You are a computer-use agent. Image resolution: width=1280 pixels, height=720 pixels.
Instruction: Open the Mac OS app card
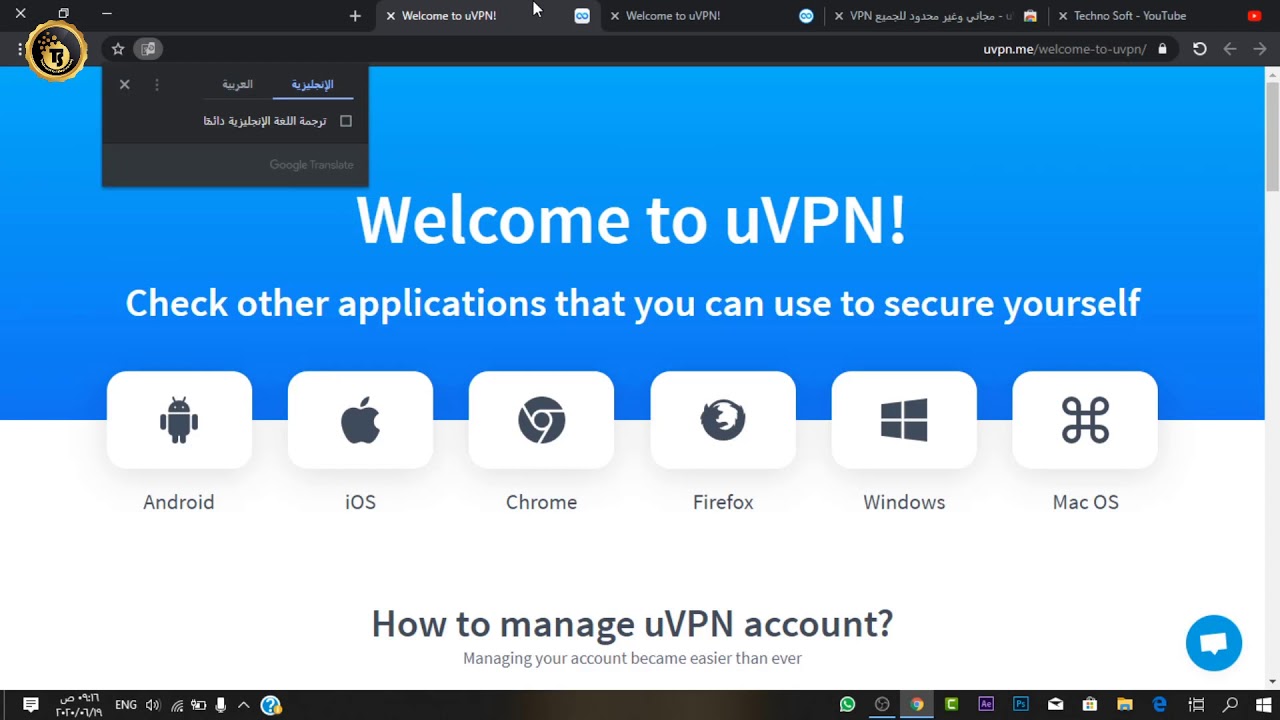1085,420
